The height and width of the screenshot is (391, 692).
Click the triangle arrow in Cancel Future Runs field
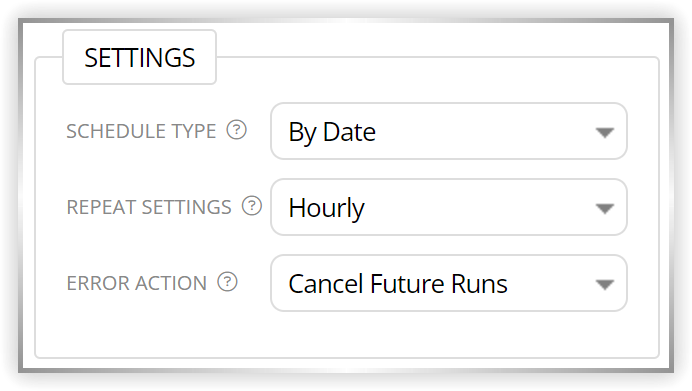click(x=605, y=285)
